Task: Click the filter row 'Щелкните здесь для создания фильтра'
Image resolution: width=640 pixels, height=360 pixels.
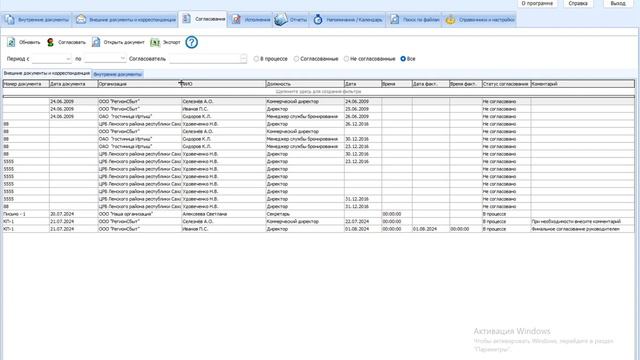Action: point(318,91)
